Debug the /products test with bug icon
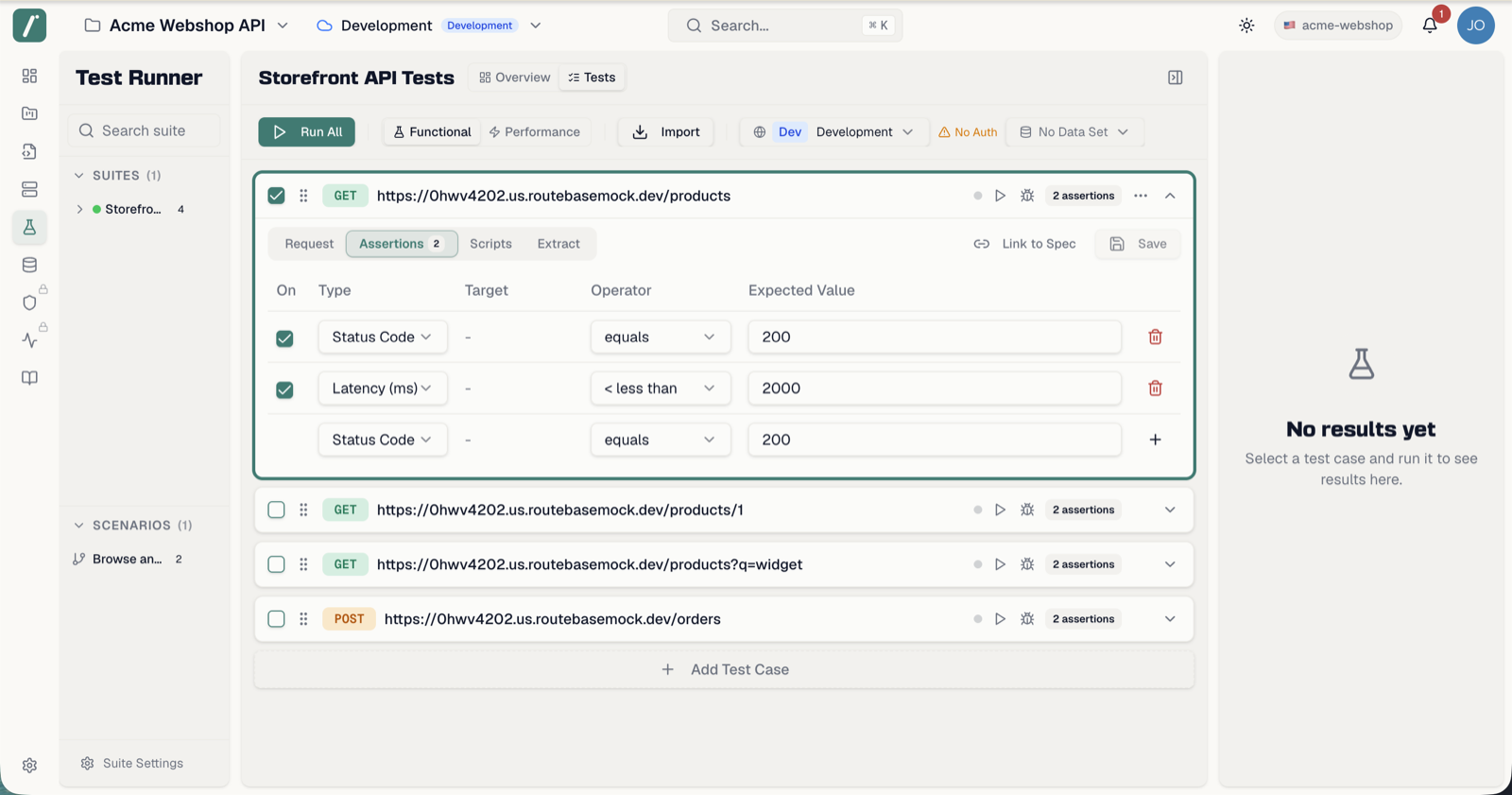This screenshot has width=1512, height=795. click(x=1027, y=196)
